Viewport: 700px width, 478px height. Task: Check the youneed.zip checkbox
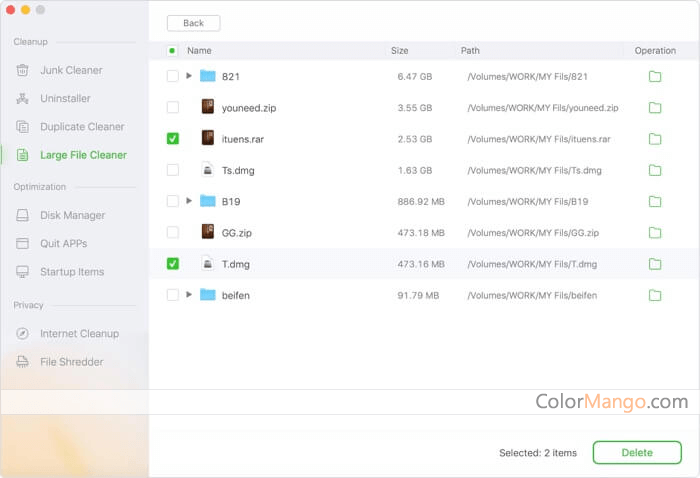pos(173,107)
